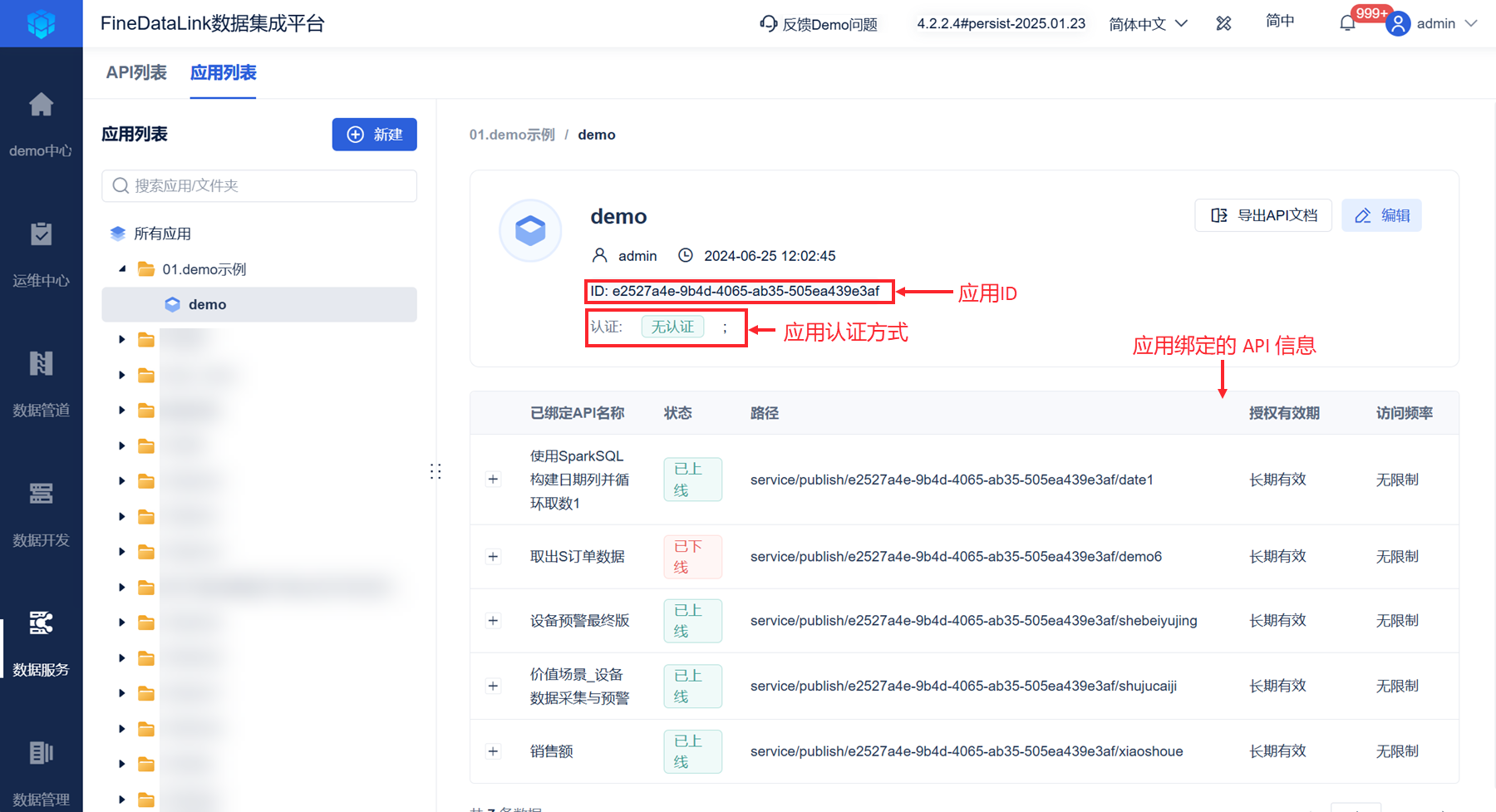Click the 已绑定API名称 column header

pos(578,413)
